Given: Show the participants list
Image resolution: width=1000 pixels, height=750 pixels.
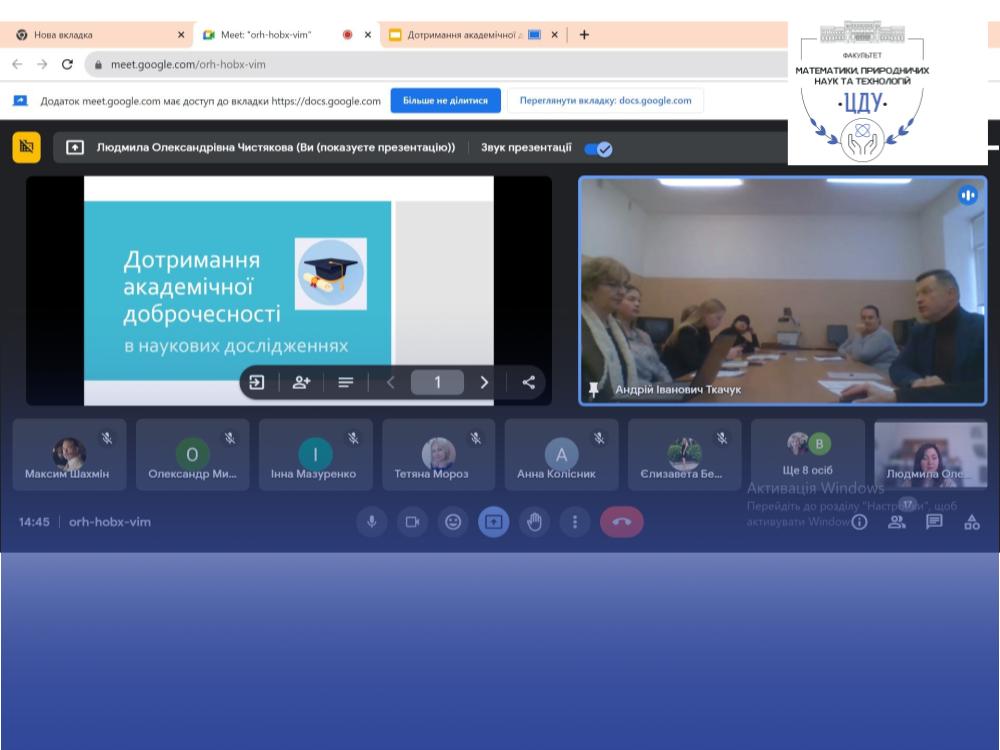Looking at the screenshot, I should tap(897, 521).
